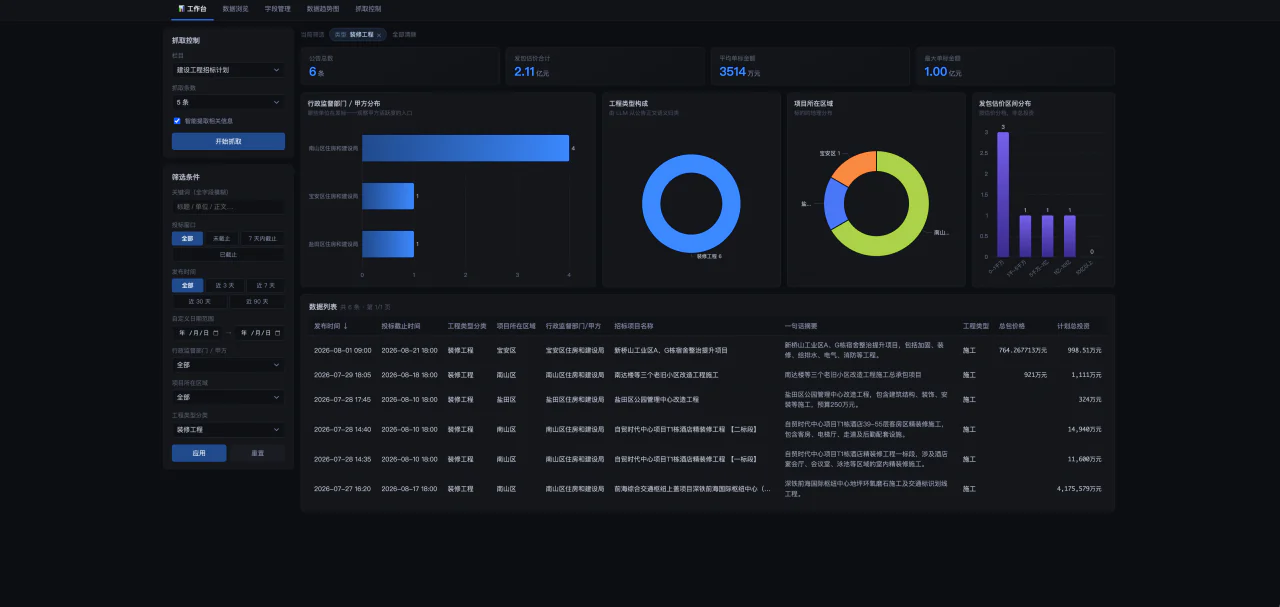Remove the 装修工程 filter chip via its x
Screen dimensions: 1280x607
point(379,35)
